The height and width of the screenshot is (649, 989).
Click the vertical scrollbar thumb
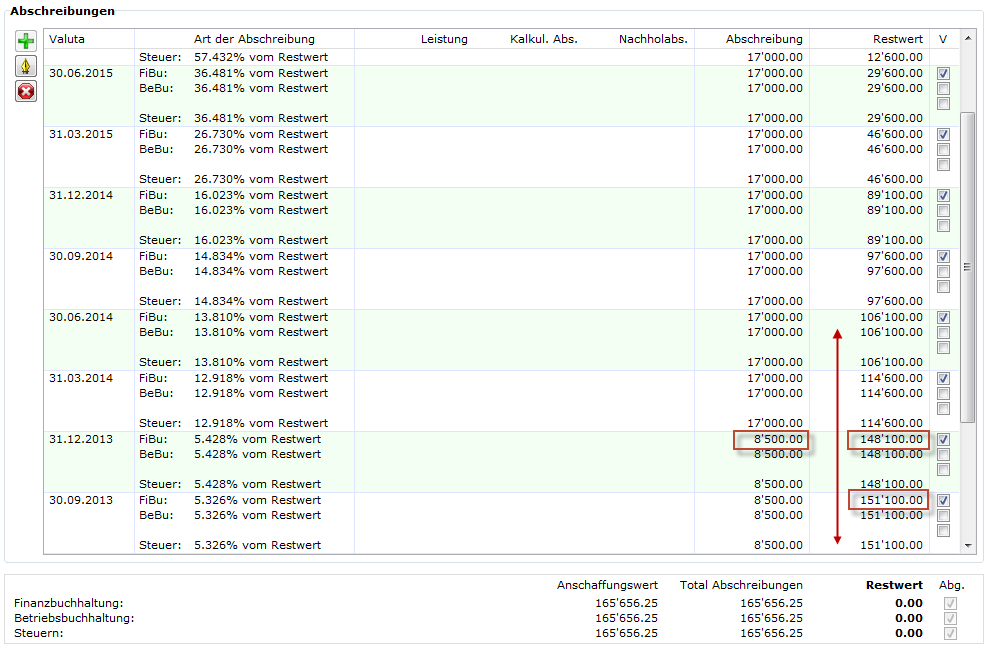pos(967,266)
